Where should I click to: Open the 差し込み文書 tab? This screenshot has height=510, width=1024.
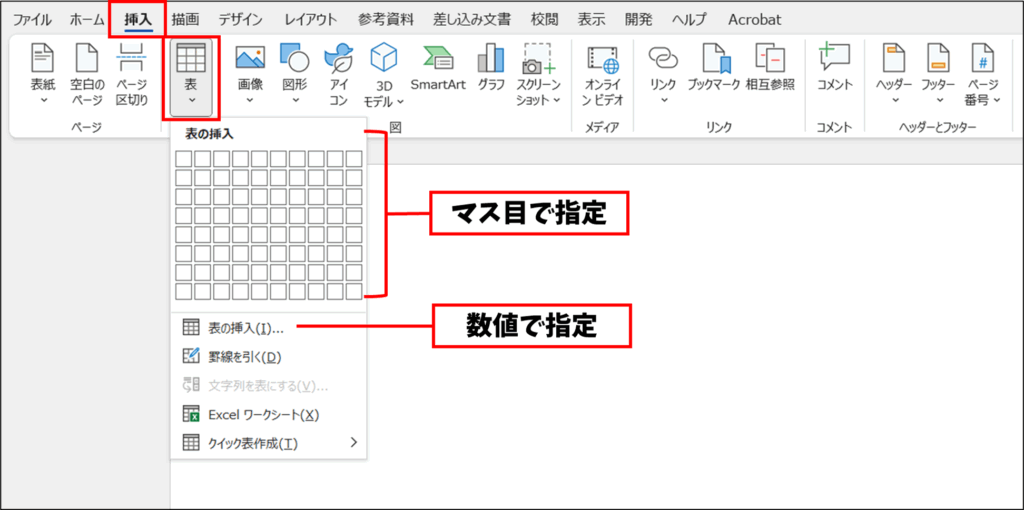[472, 20]
